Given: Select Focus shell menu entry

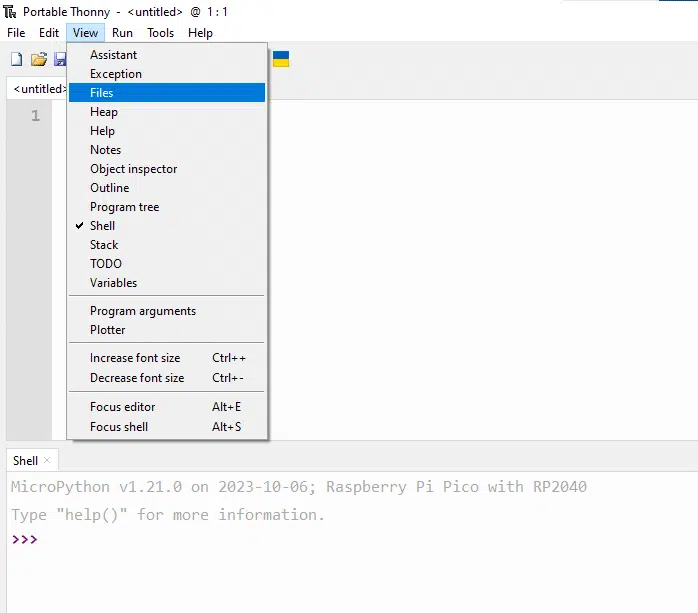Looking at the screenshot, I should (167, 427).
